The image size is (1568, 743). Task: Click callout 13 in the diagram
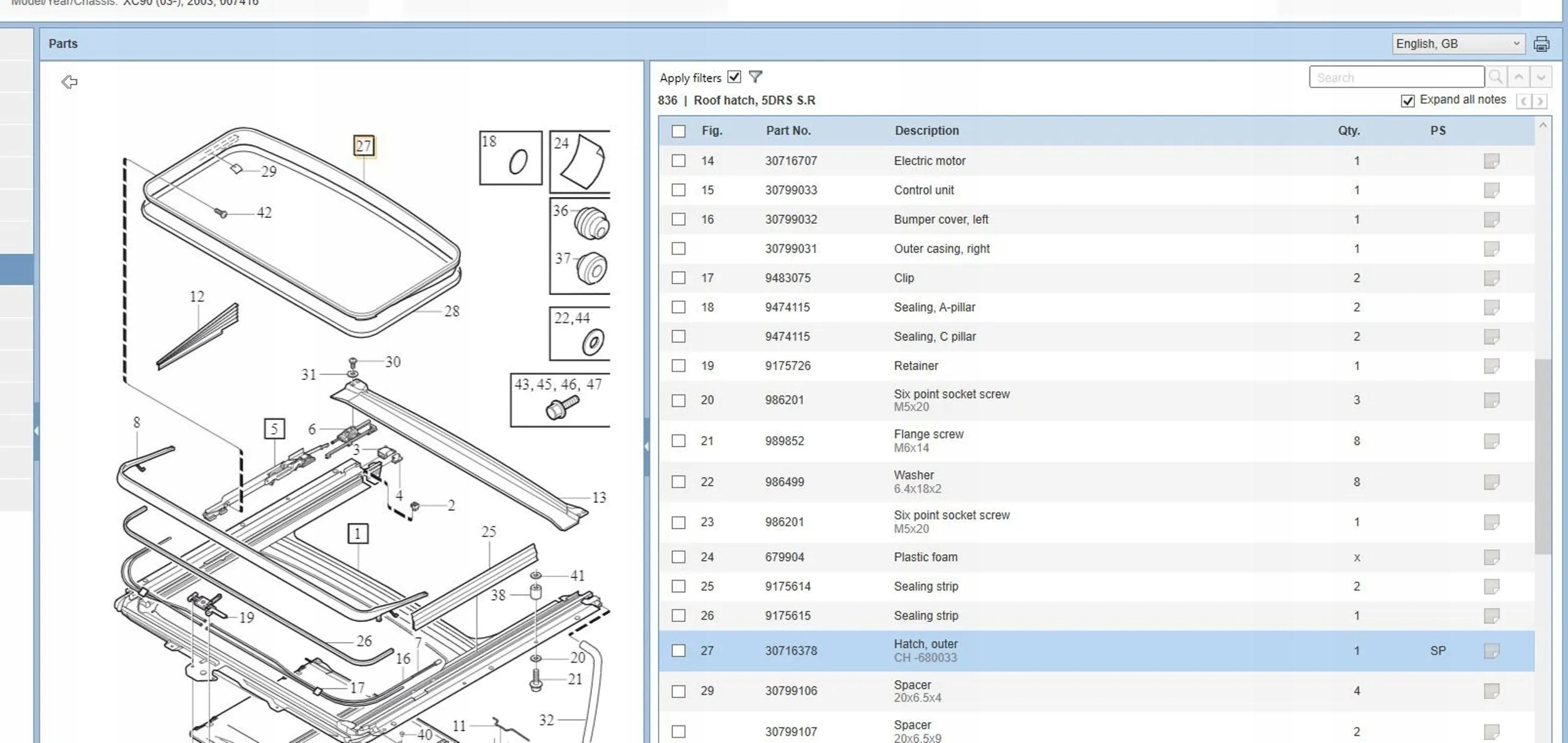coord(599,498)
